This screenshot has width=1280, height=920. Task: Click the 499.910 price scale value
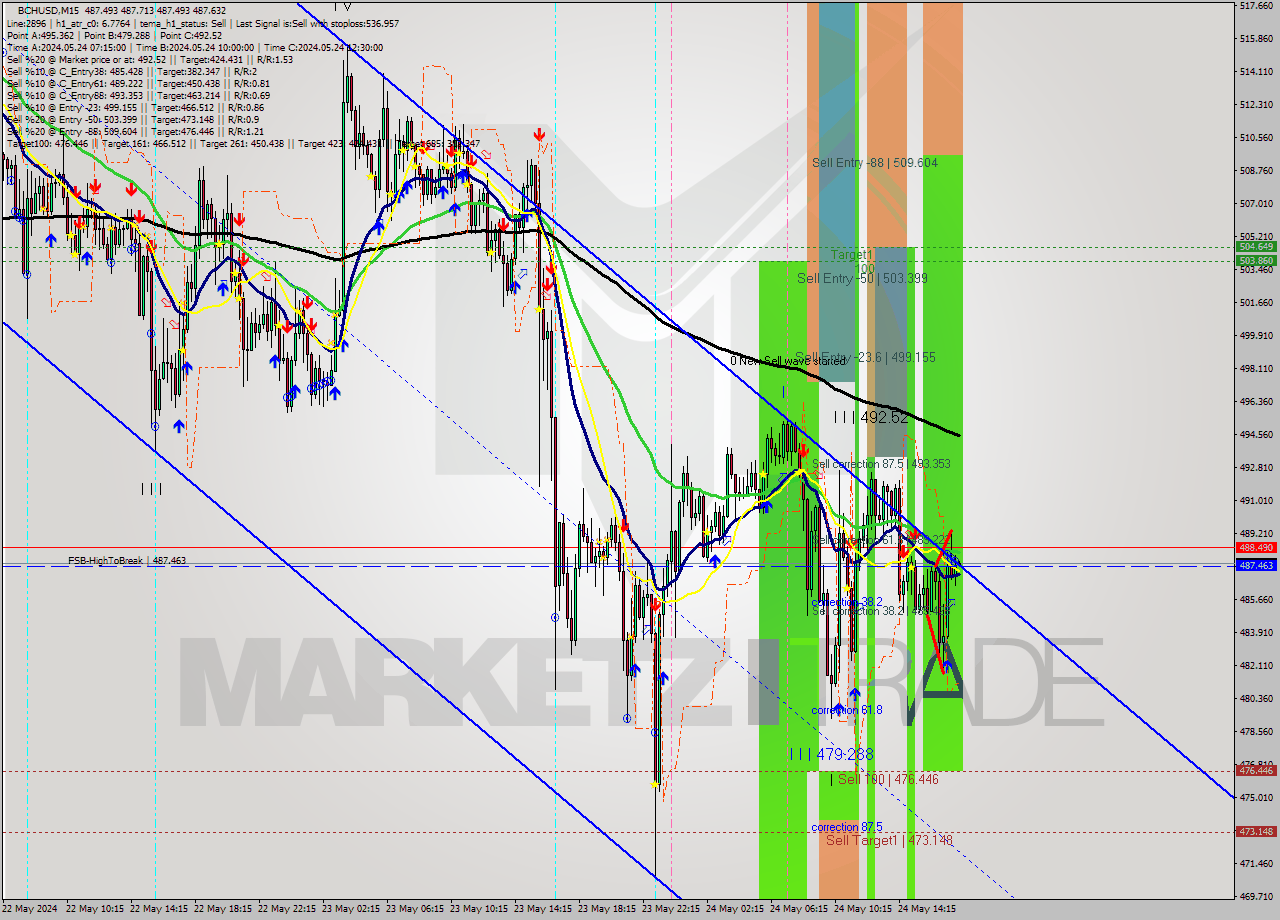point(1256,335)
